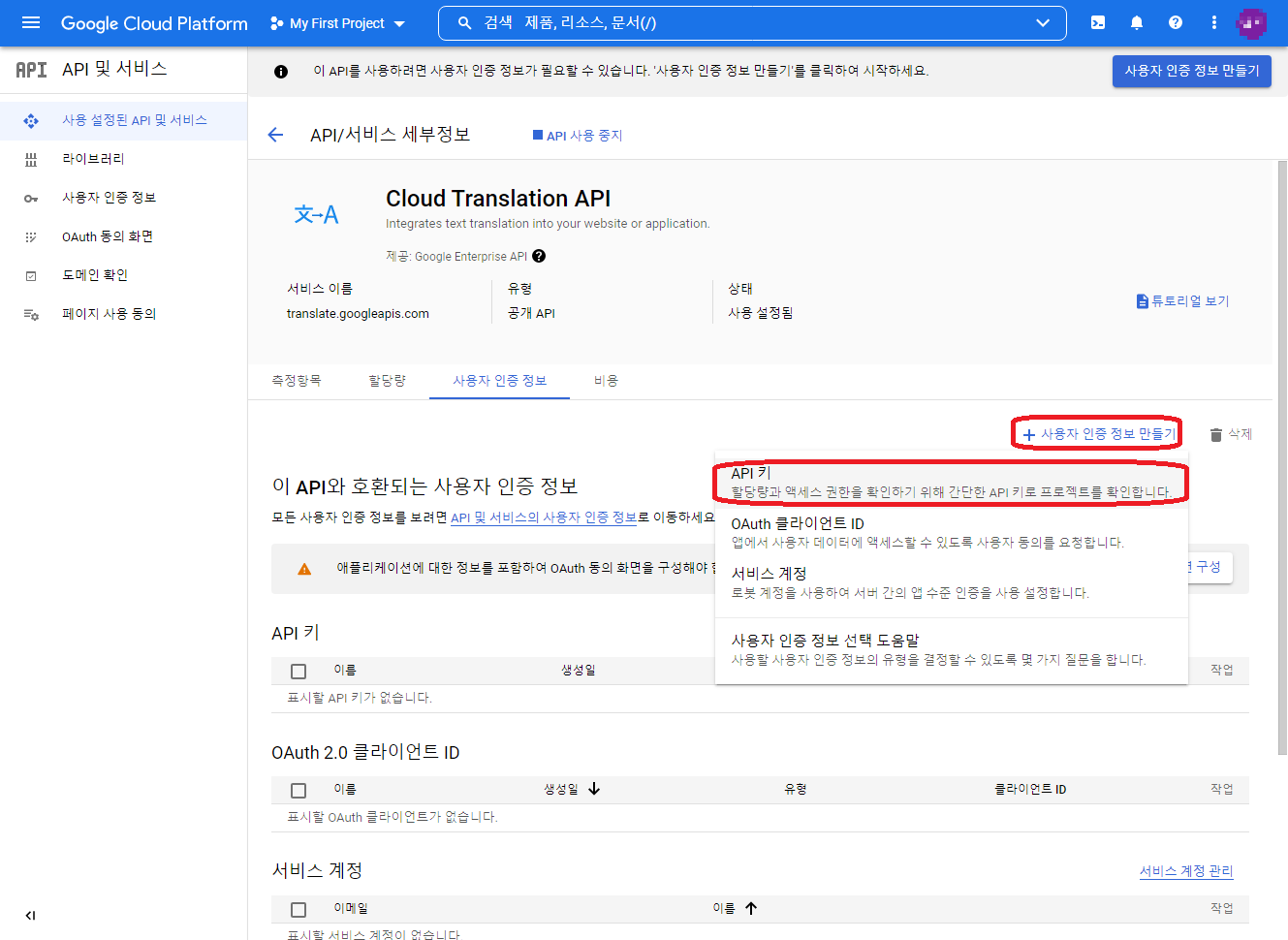Open the My First Project selector

pos(337,23)
